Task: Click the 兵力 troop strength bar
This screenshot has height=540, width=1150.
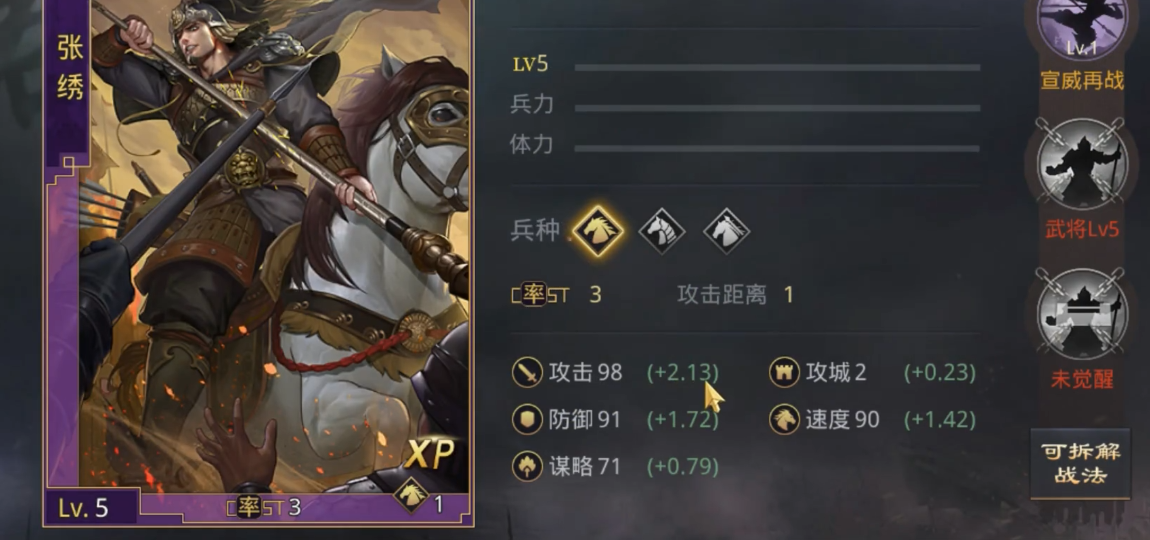Action: pyautogui.click(x=777, y=108)
